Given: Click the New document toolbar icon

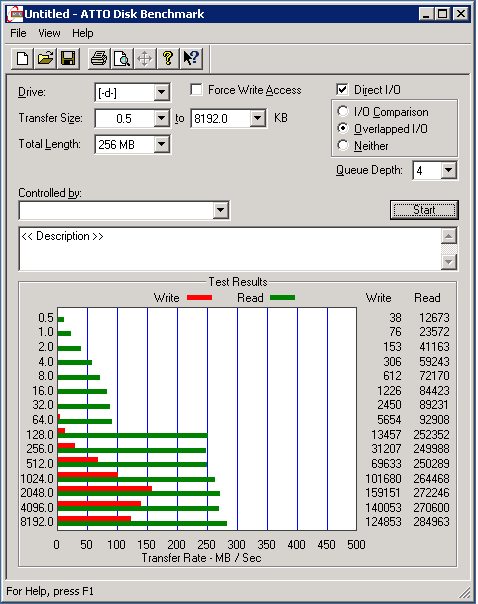Looking at the screenshot, I should 22,59.
